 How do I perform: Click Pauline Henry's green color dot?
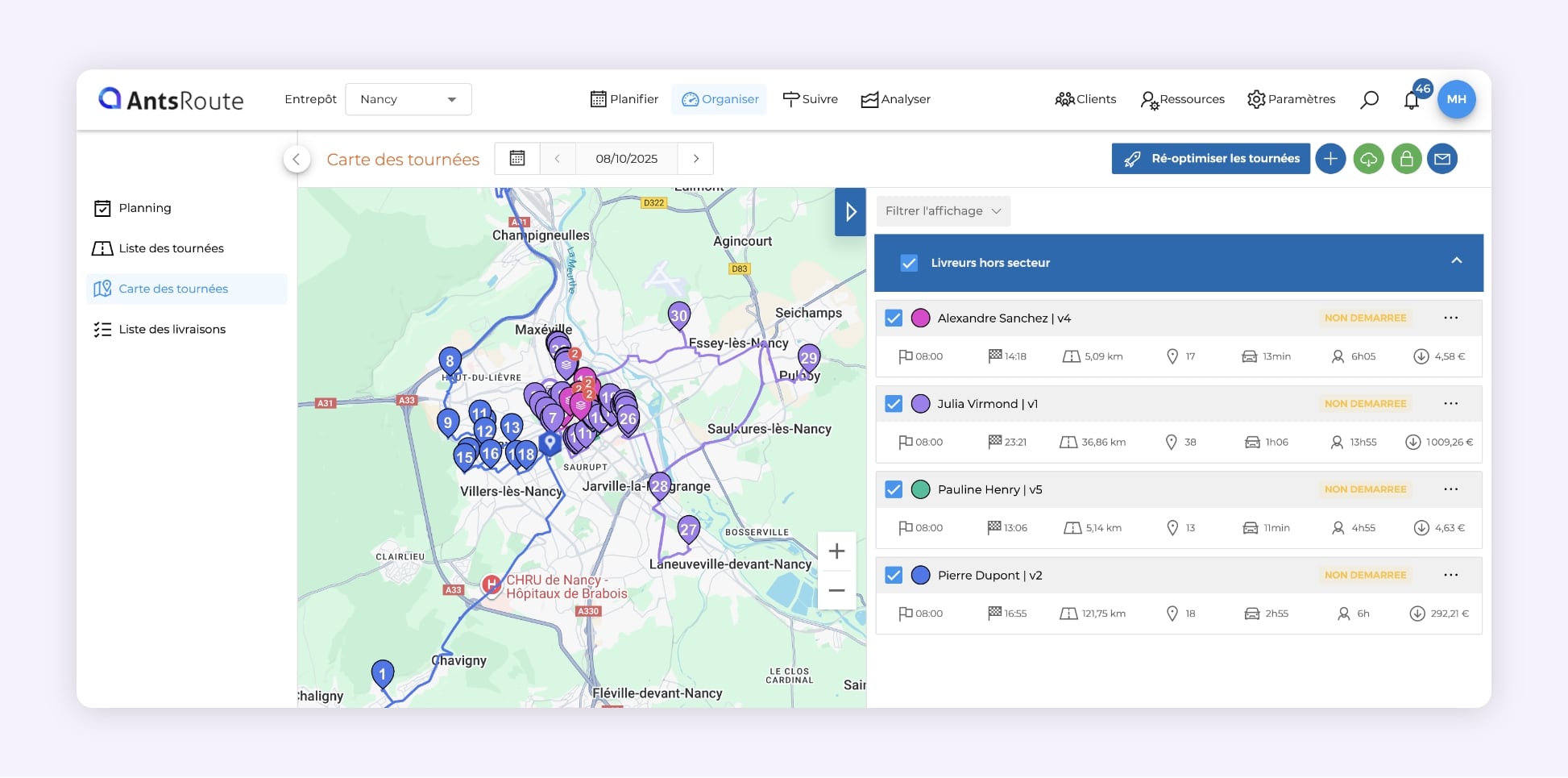pos(920,489)
